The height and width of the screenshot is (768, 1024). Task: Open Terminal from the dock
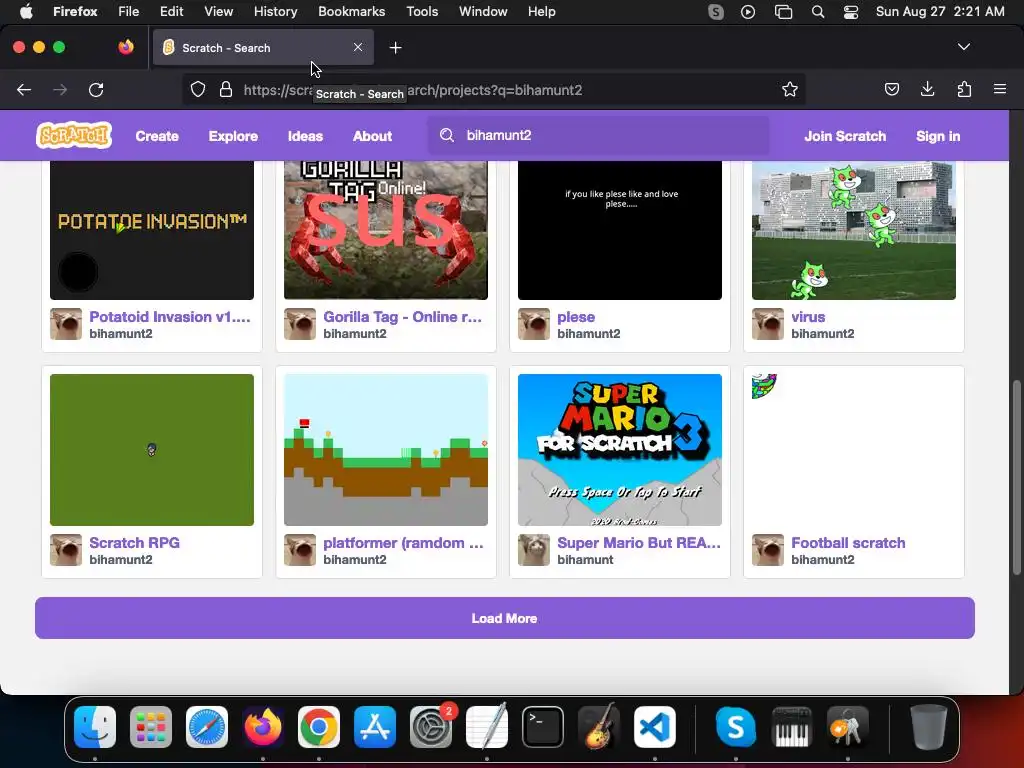pyautogui.click(x=543, y=727)
